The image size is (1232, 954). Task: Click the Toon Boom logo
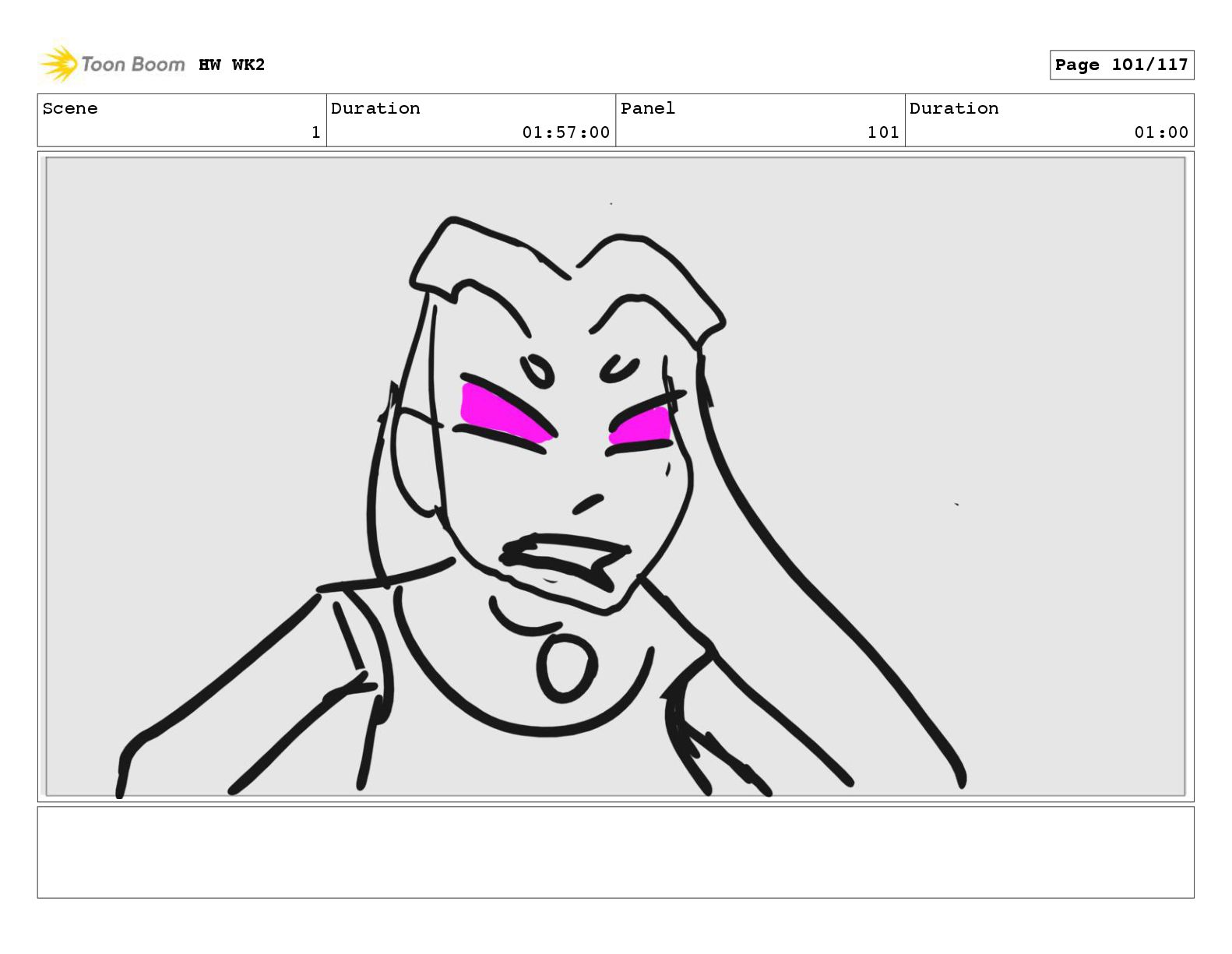pos(112,64)
